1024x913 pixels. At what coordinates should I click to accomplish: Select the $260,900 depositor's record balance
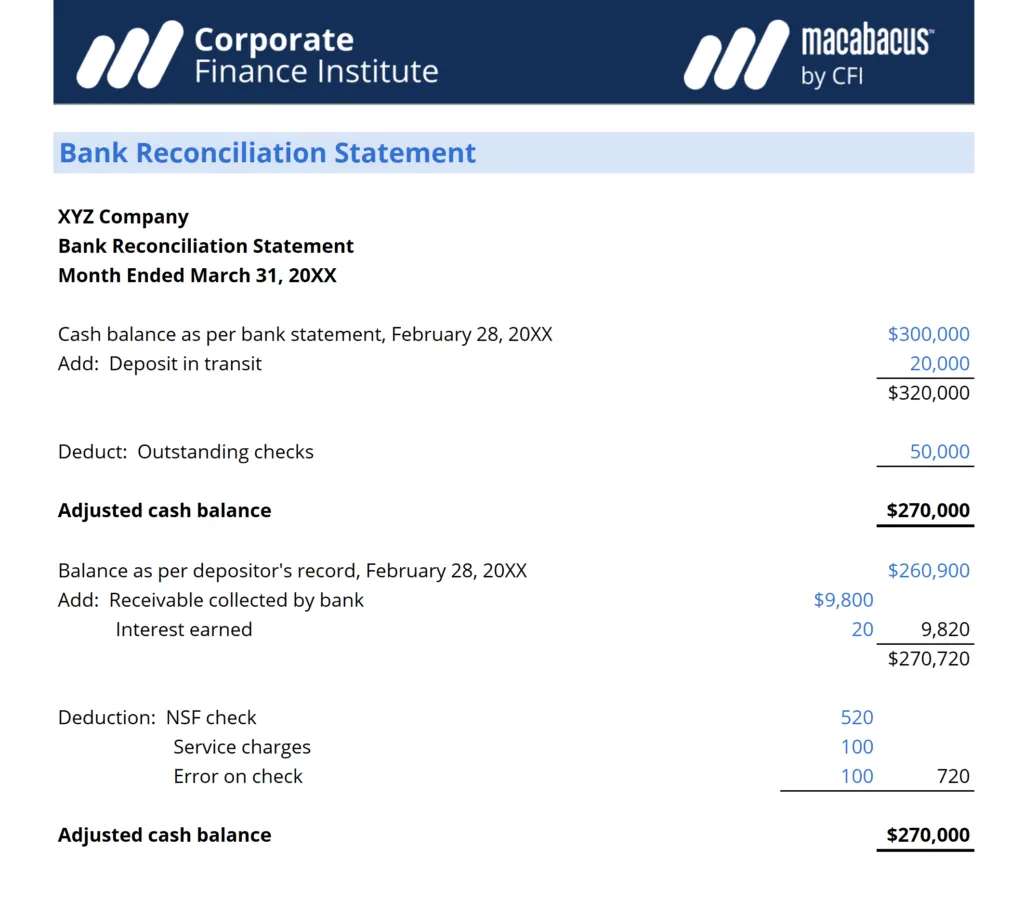[928, 571]
